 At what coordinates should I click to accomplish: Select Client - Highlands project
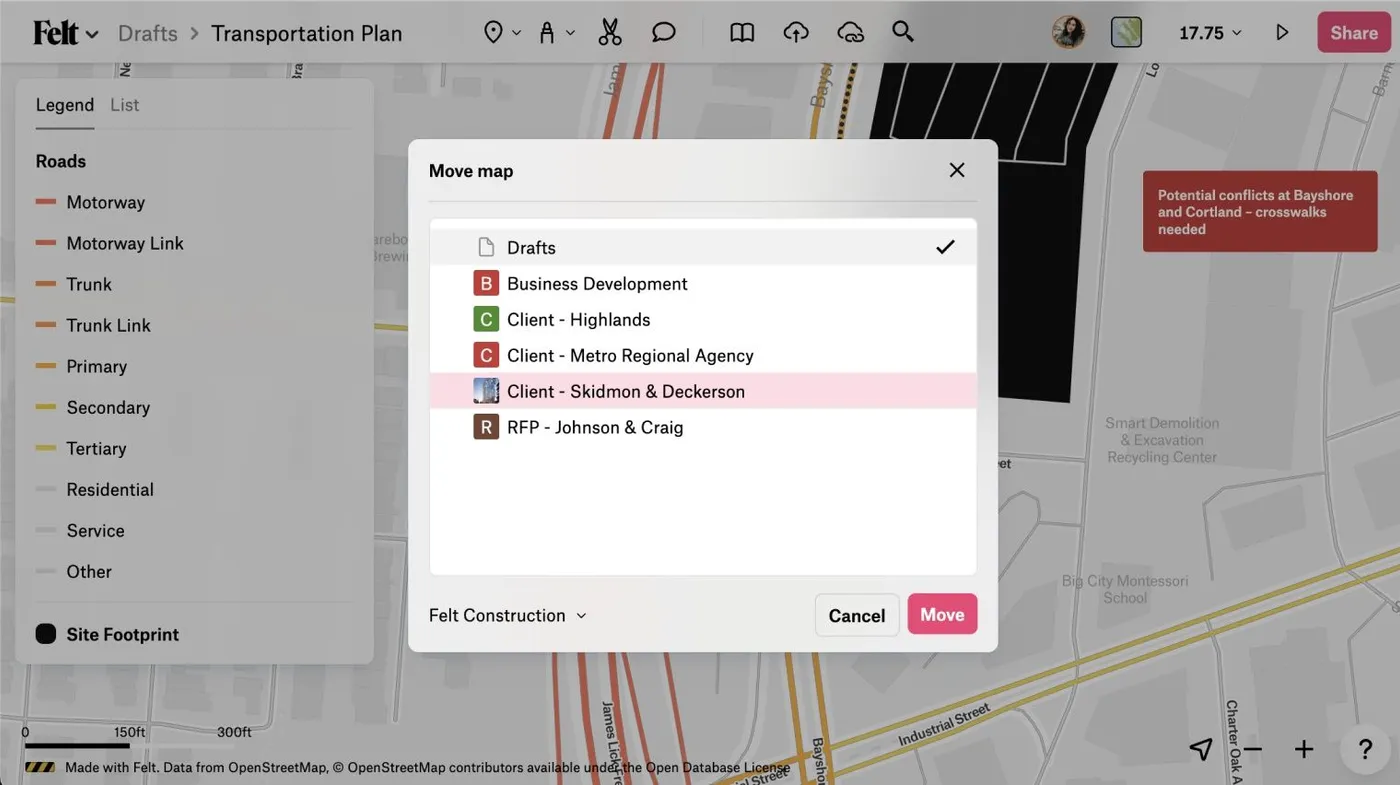(x=703, y=319)
